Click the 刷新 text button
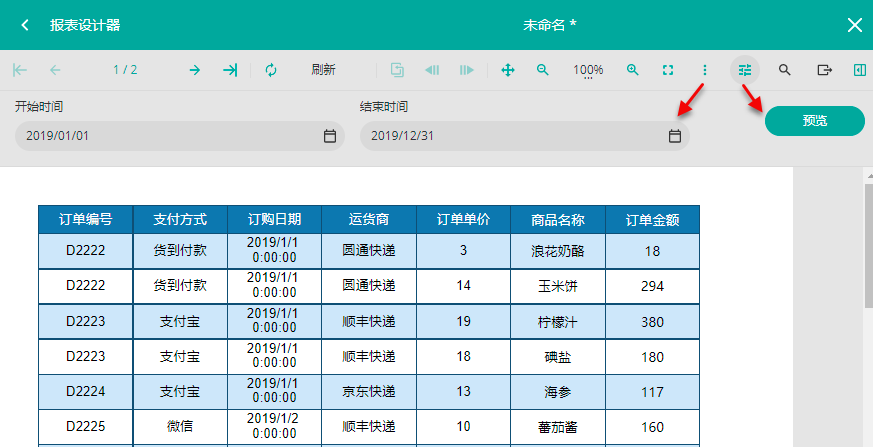 point(323,70)
